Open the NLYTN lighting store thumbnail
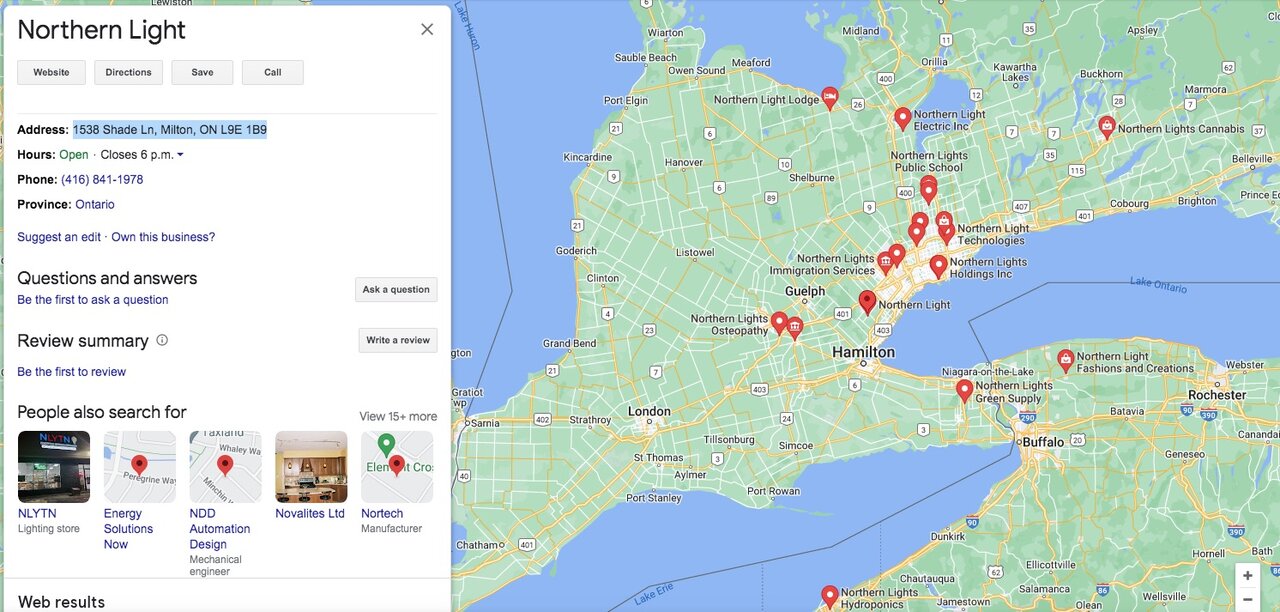This screenshot has height=612, width=1280. click(54, 467)
